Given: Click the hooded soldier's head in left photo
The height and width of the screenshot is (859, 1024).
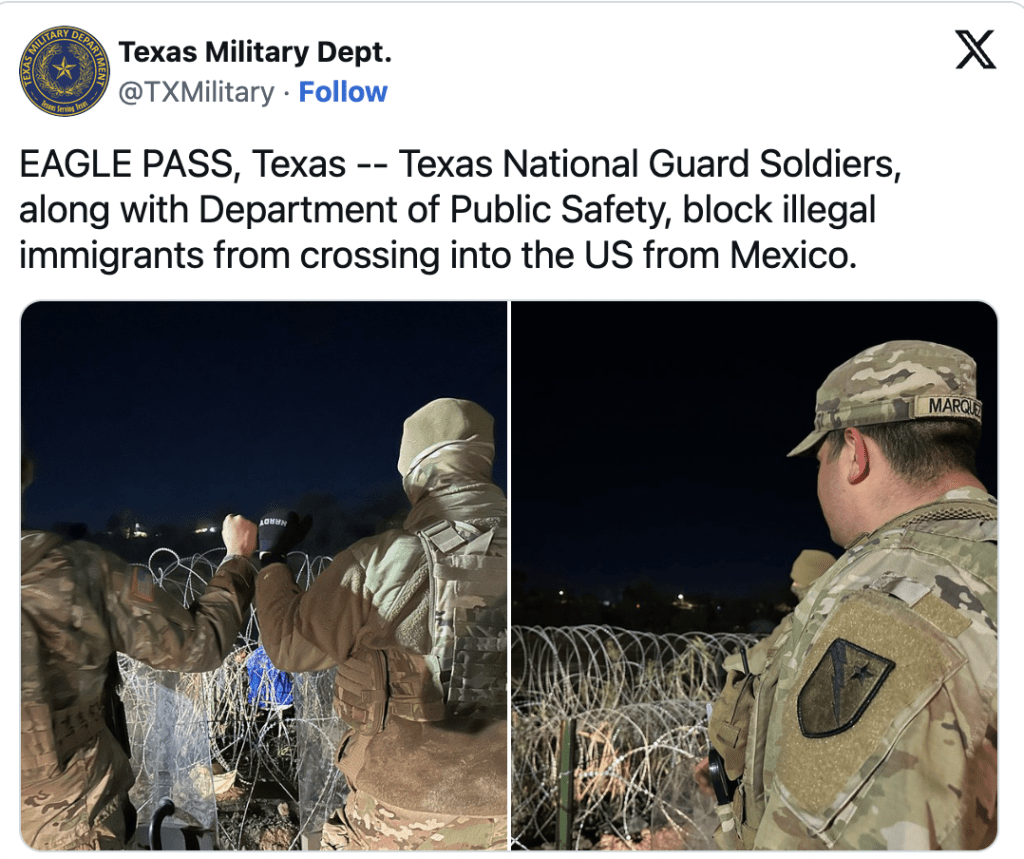Looking at the screenshot, I should pyautogui.click(x=446, y=447).
